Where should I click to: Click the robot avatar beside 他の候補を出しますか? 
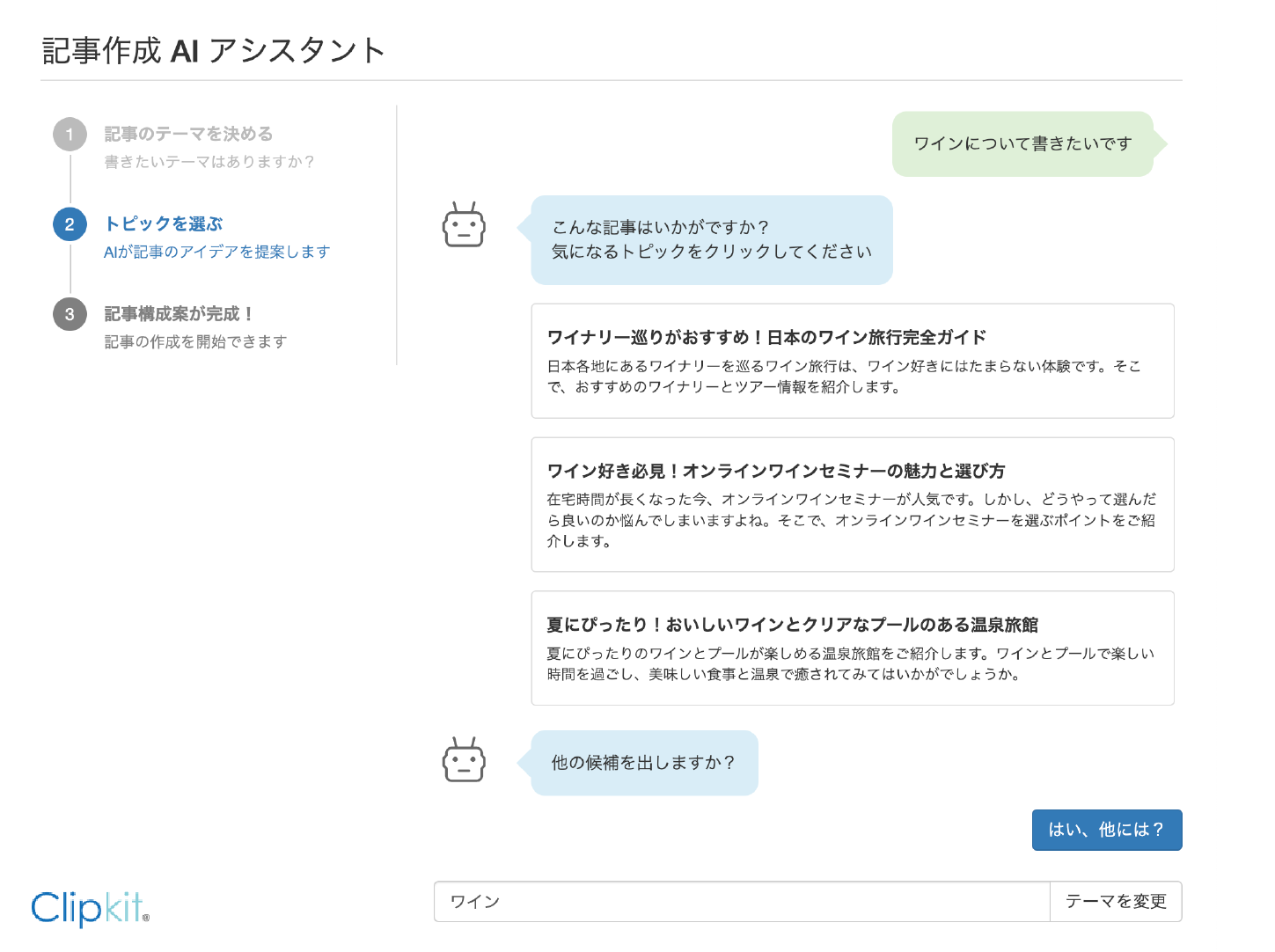tap(464, 761)
